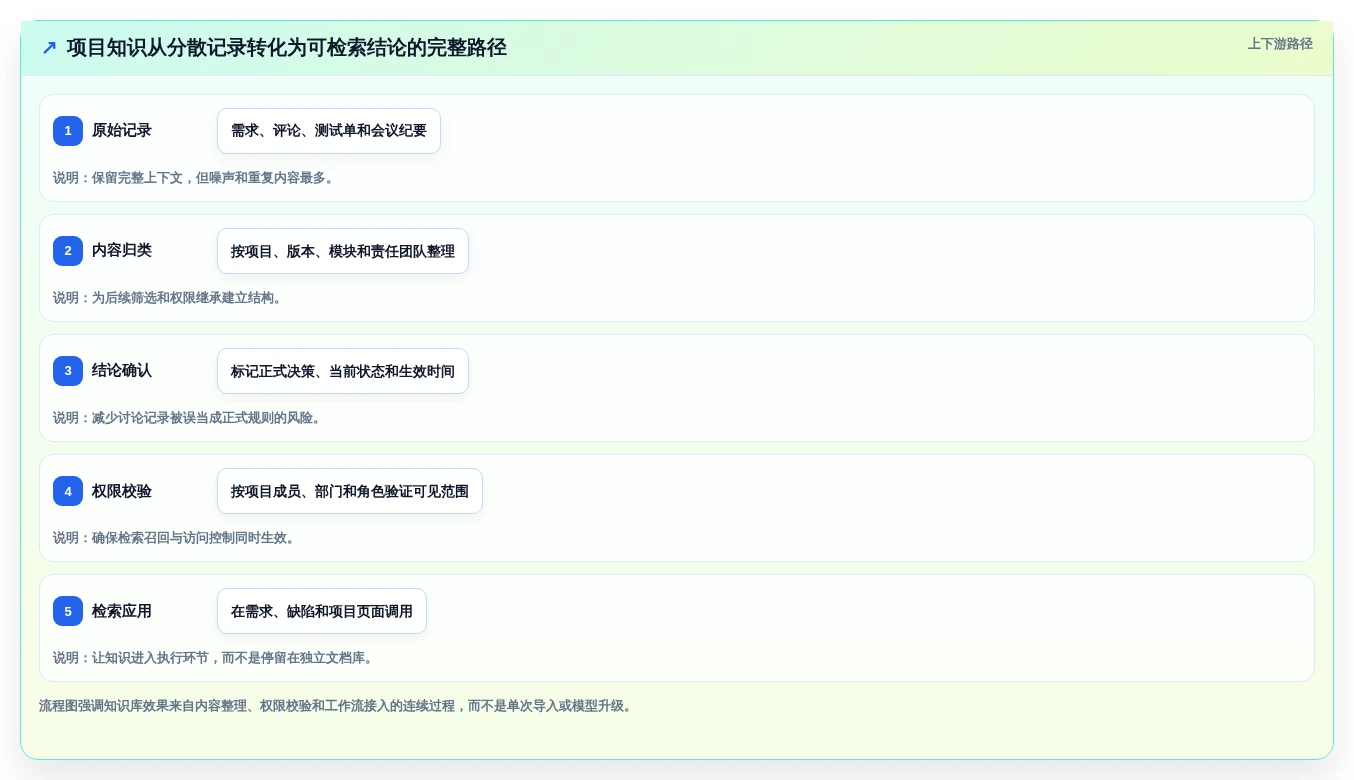Click the note 保留完整上下文，但噪声和重复内容最多
1354x780 pixels.
pyautogui.click(x=195, y=178)
